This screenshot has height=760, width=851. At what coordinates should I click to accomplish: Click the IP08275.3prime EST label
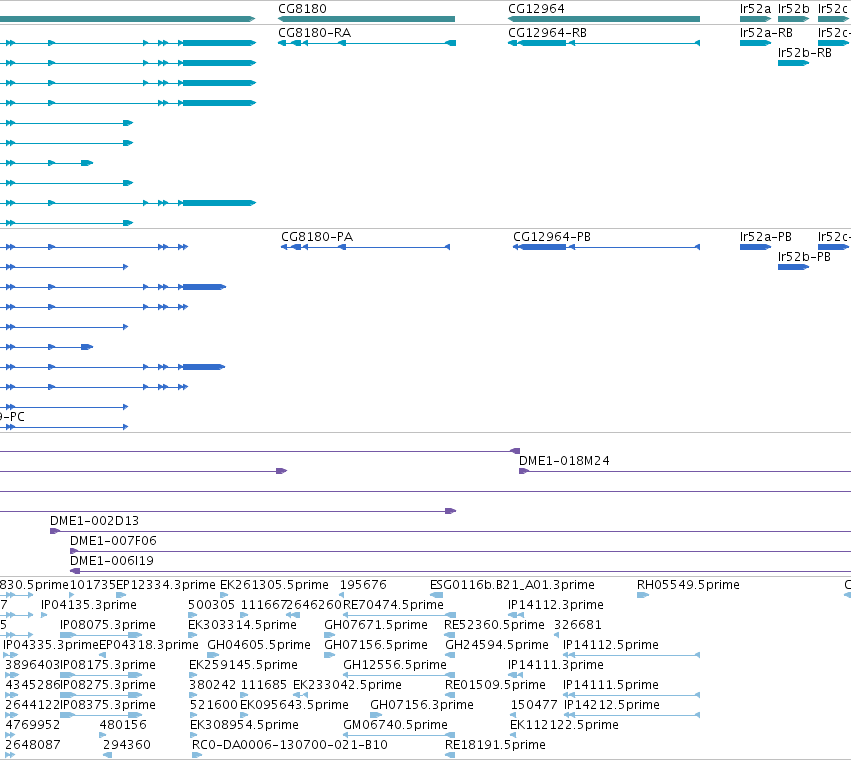pos(107,685)
